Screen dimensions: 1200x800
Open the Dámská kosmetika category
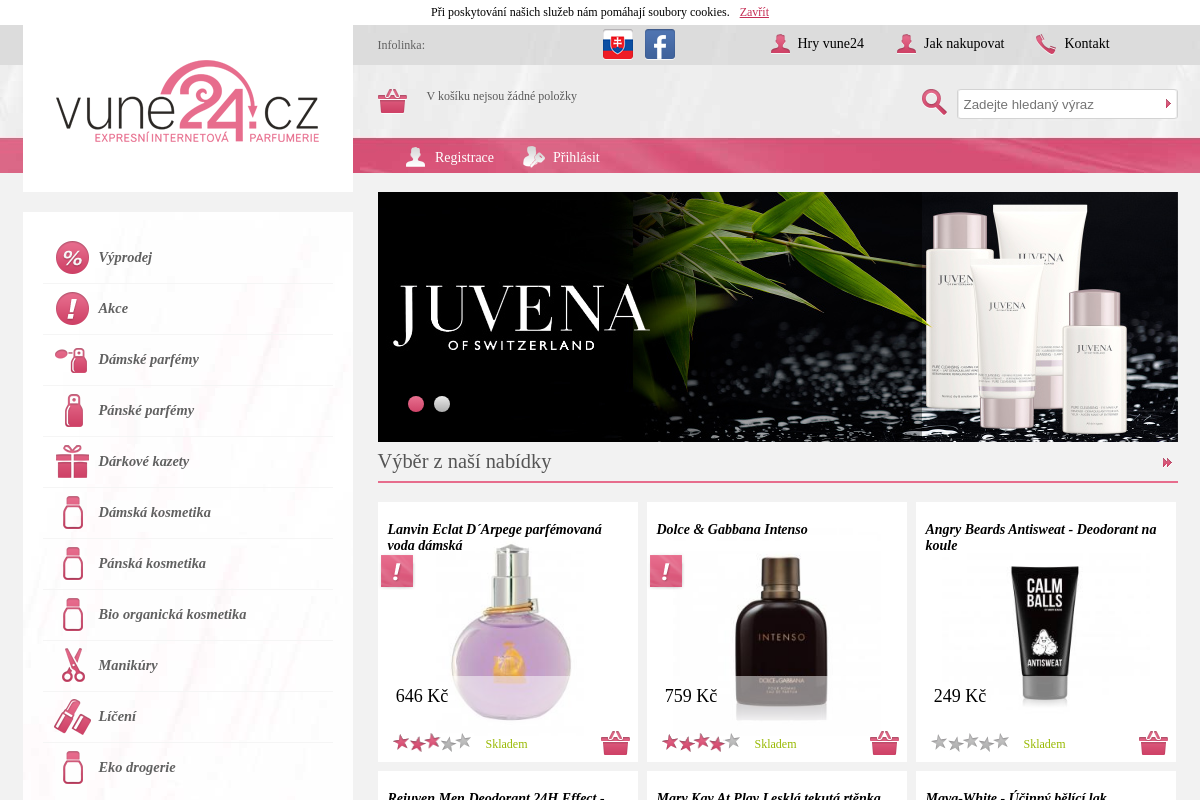pos(155,512)
